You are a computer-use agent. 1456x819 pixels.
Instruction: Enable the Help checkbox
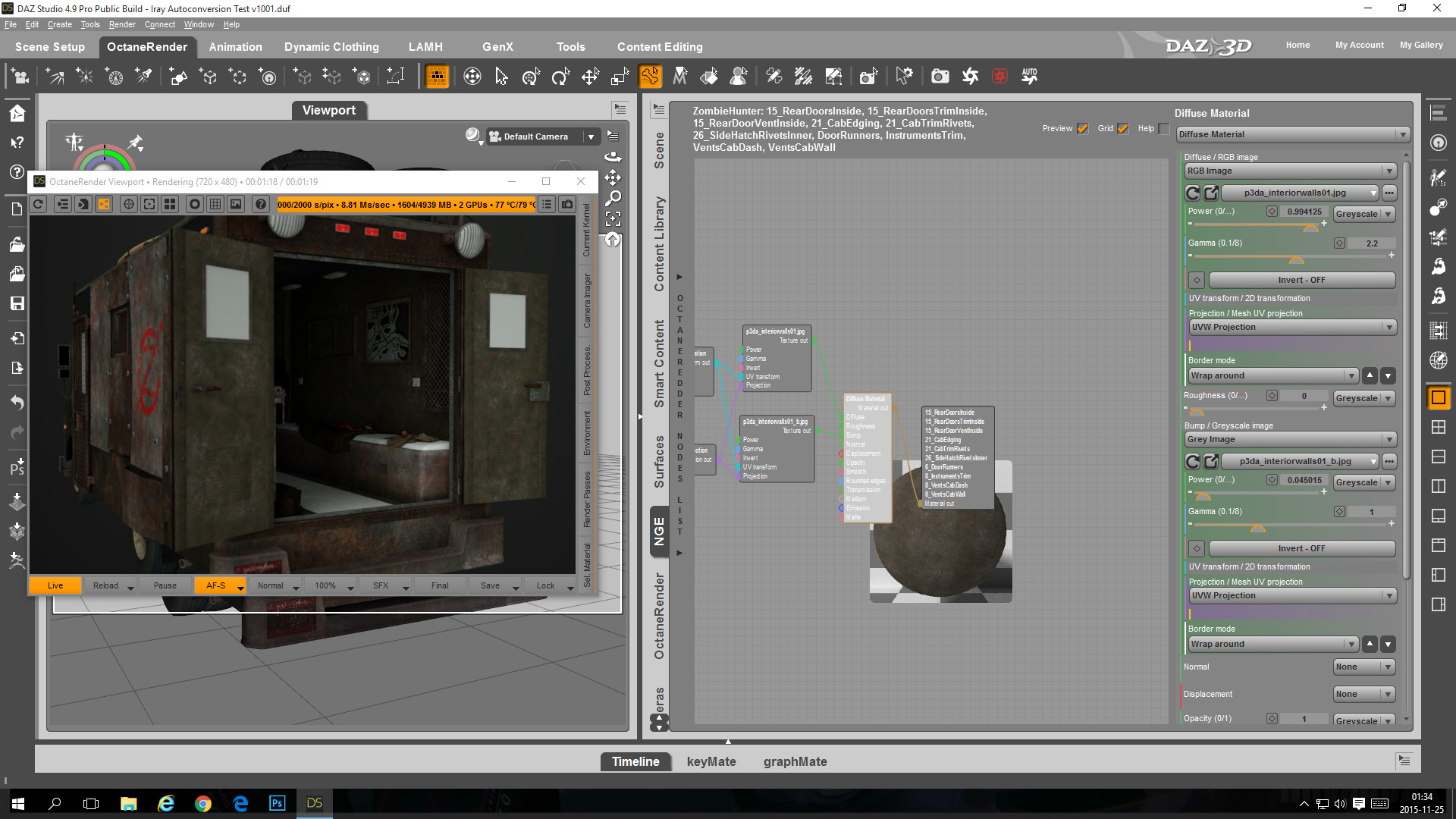tap(1163, 129)
